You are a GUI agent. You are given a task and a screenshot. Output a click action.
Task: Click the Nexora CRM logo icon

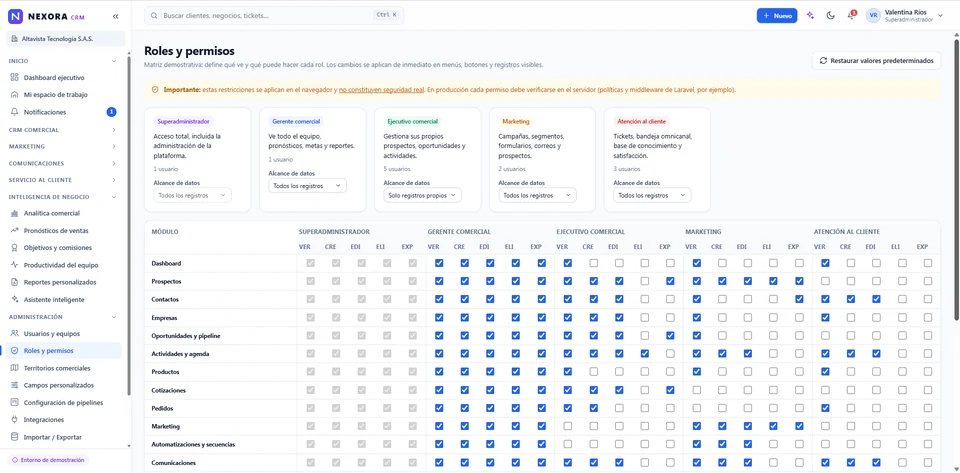15,17
